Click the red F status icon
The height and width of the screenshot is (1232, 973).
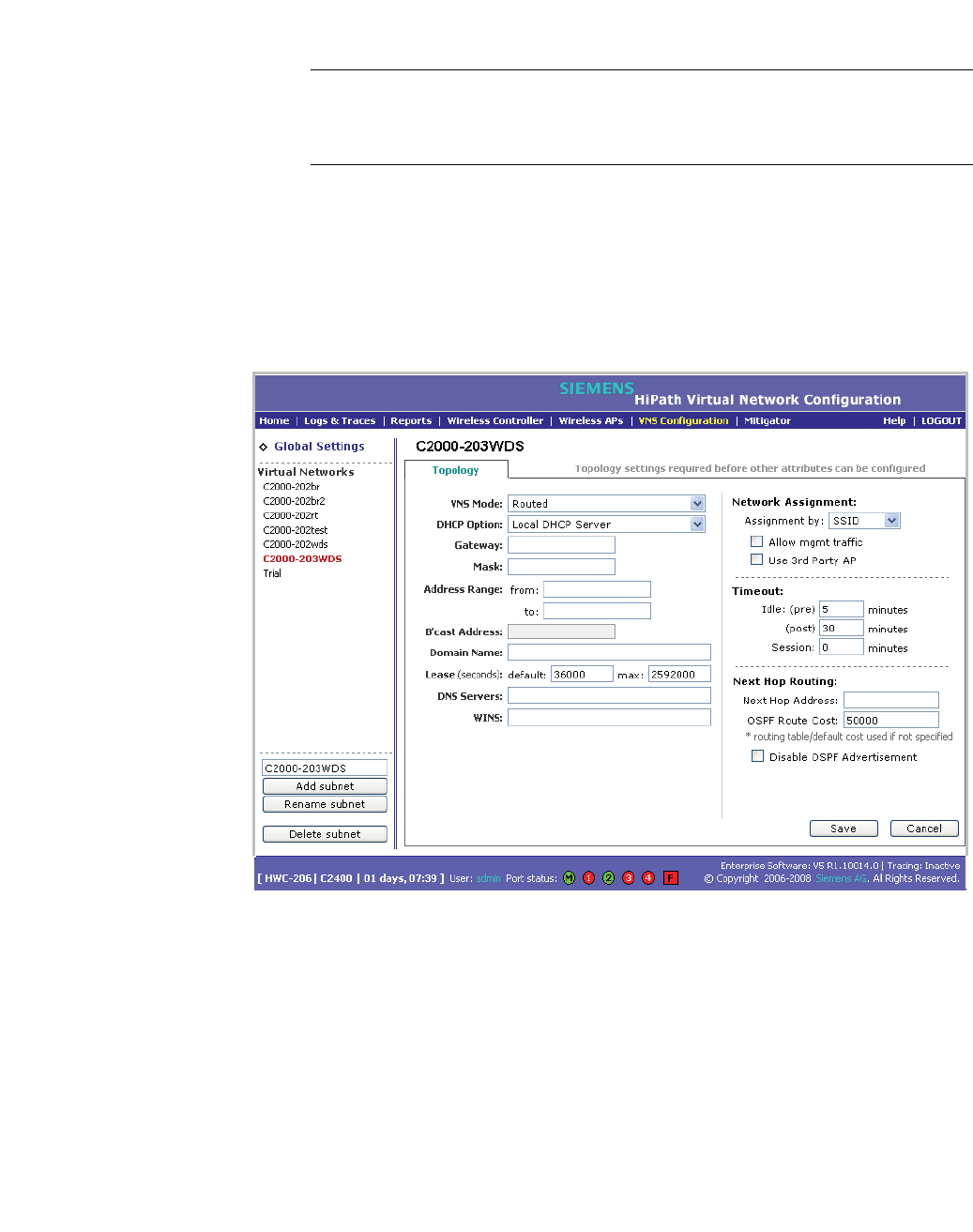(670, 878)
